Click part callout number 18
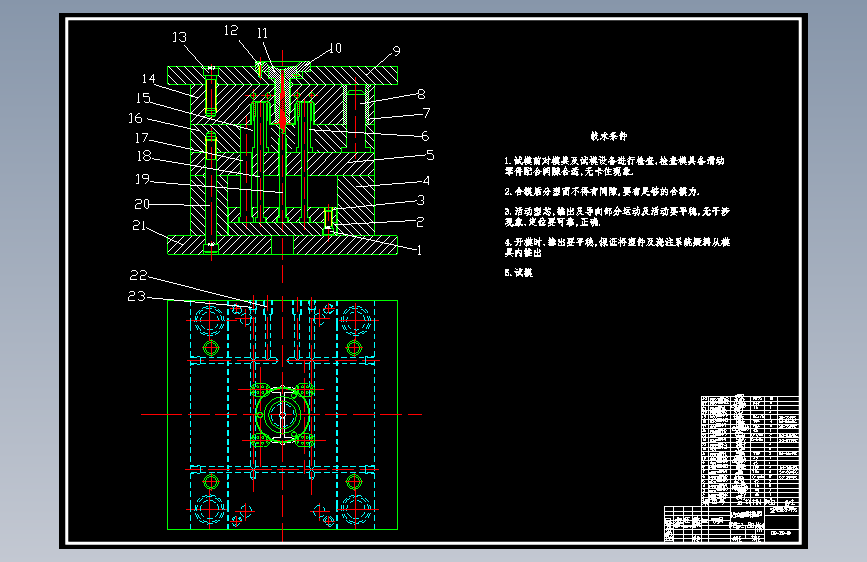 pos(144,156)
